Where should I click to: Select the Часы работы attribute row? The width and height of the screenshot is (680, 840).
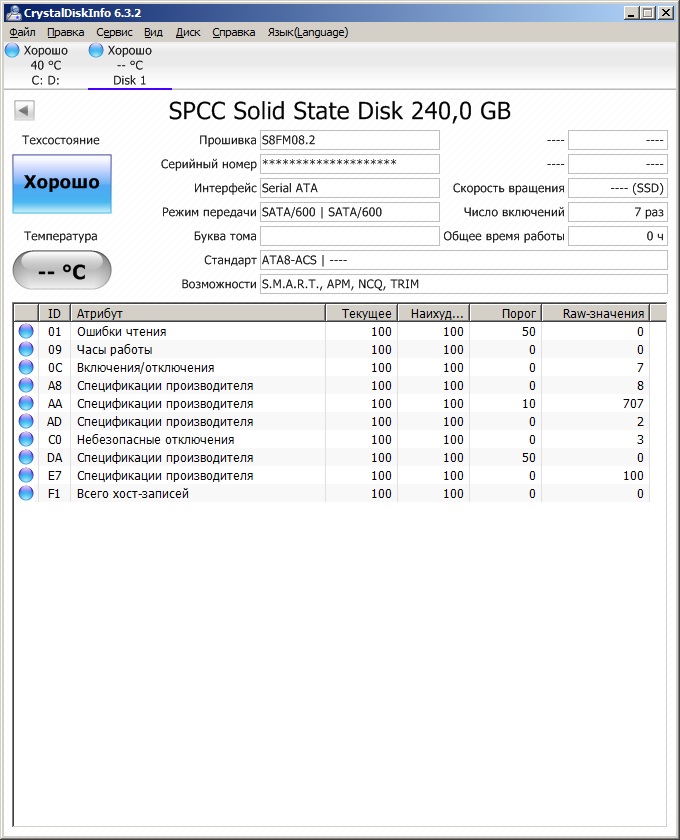click(200, 350)
